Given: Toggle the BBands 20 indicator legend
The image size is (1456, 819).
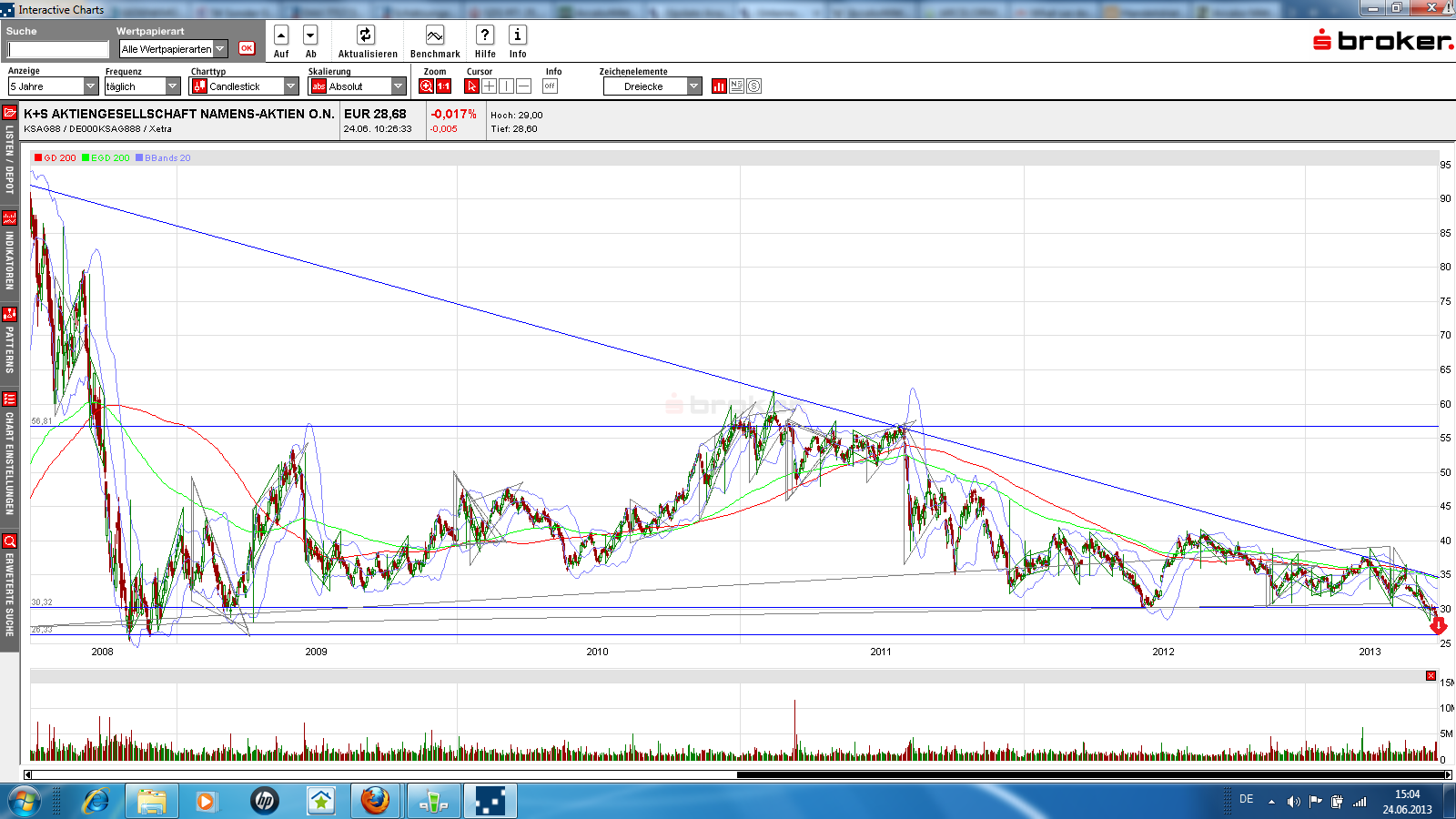Looking at the screenshot, I should click(x=163, y=158).
